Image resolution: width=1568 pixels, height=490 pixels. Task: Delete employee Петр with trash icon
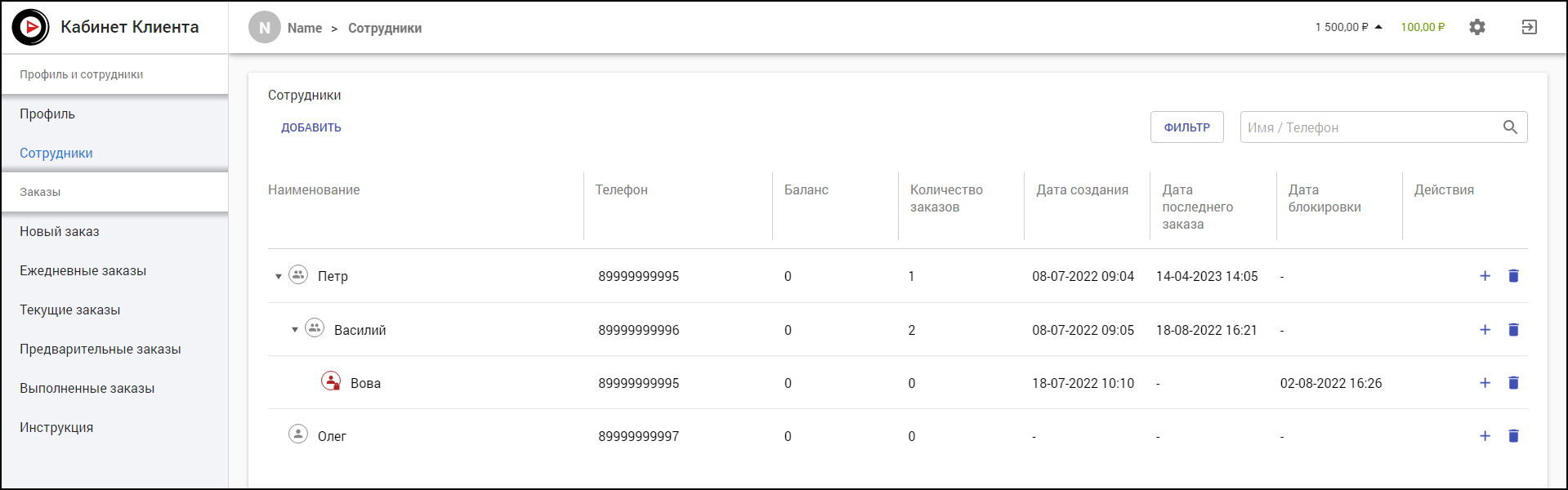1512,276
